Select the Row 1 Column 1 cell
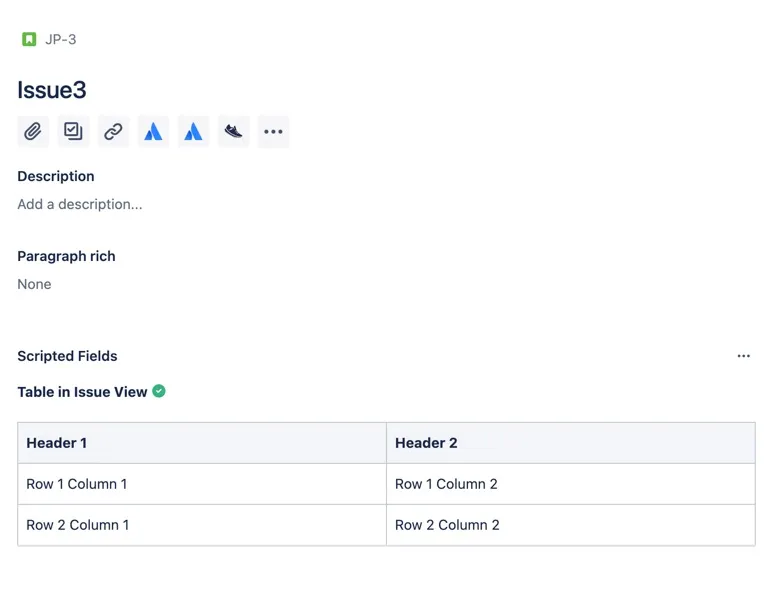Screen dimensions: 774x600 click(x=202, y=484)
